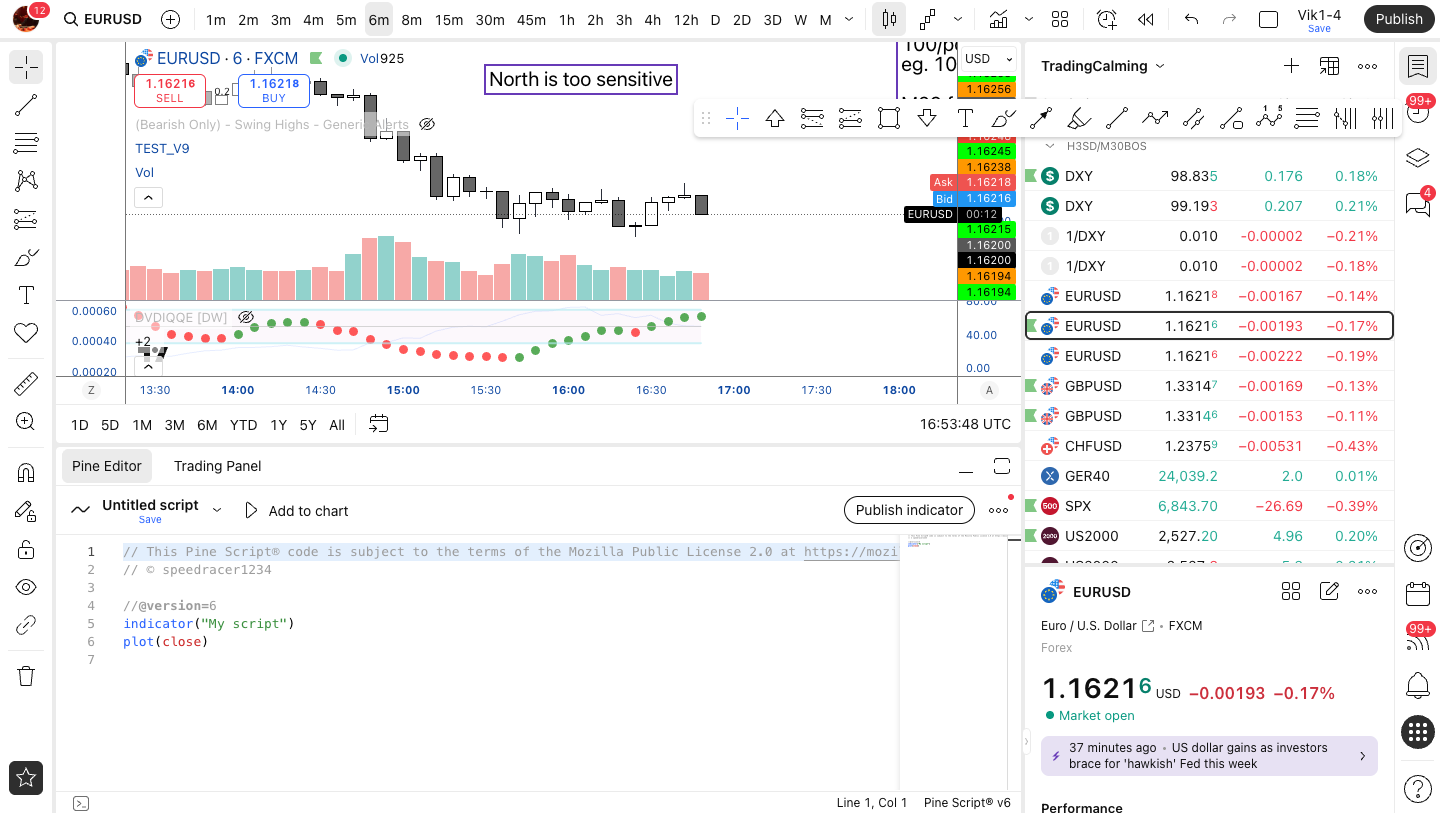Expand the news headline about US dollar
The width and height of the screenshot is (1440, 813).
(x=1209, y=756)
